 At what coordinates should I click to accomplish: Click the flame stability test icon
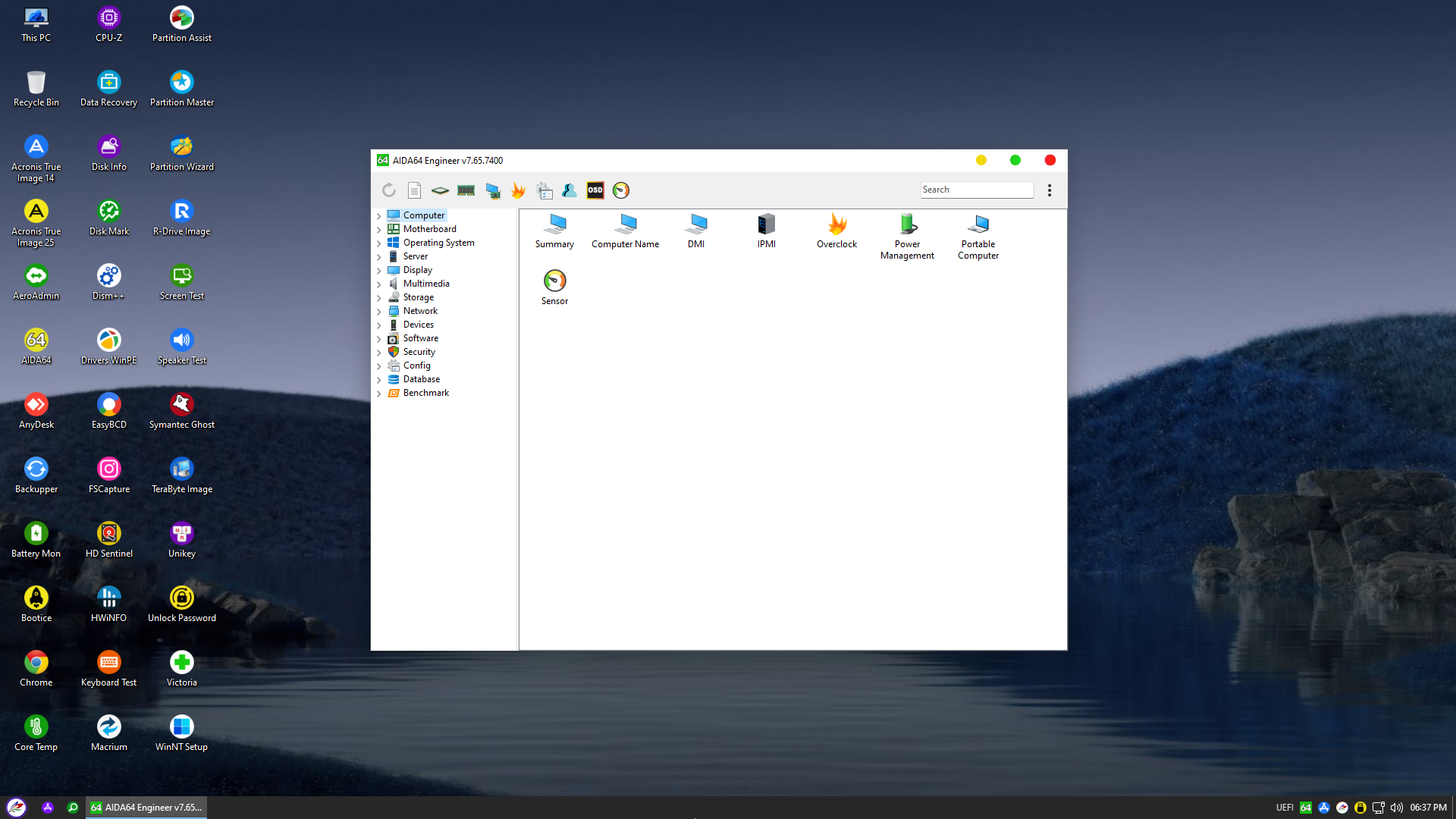pos(519,190)
